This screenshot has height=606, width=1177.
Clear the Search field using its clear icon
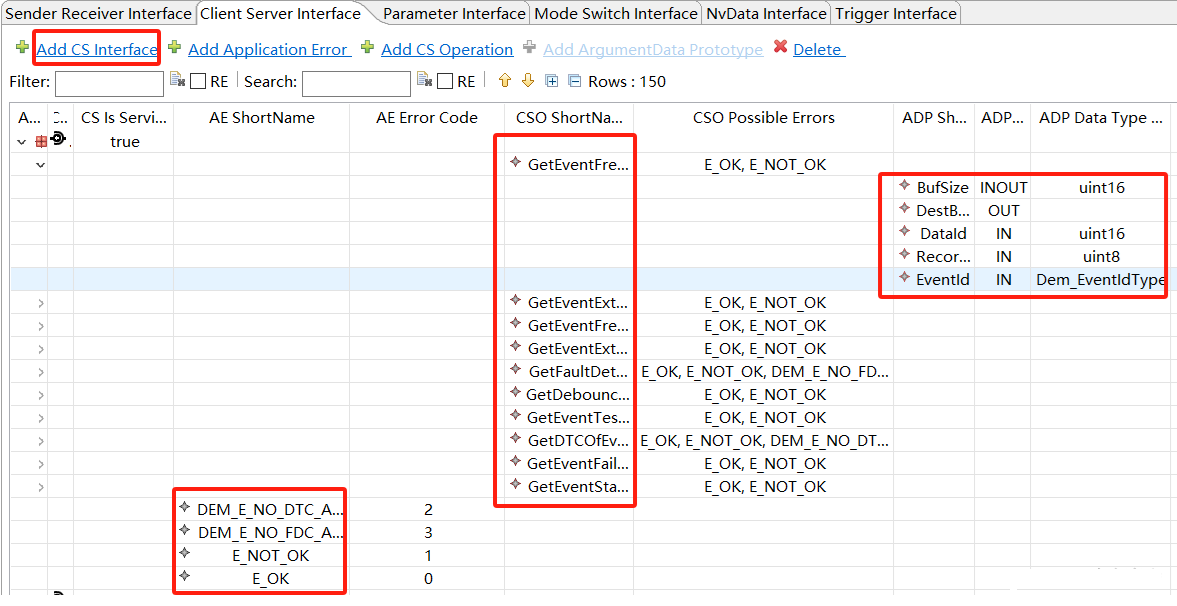424,81
